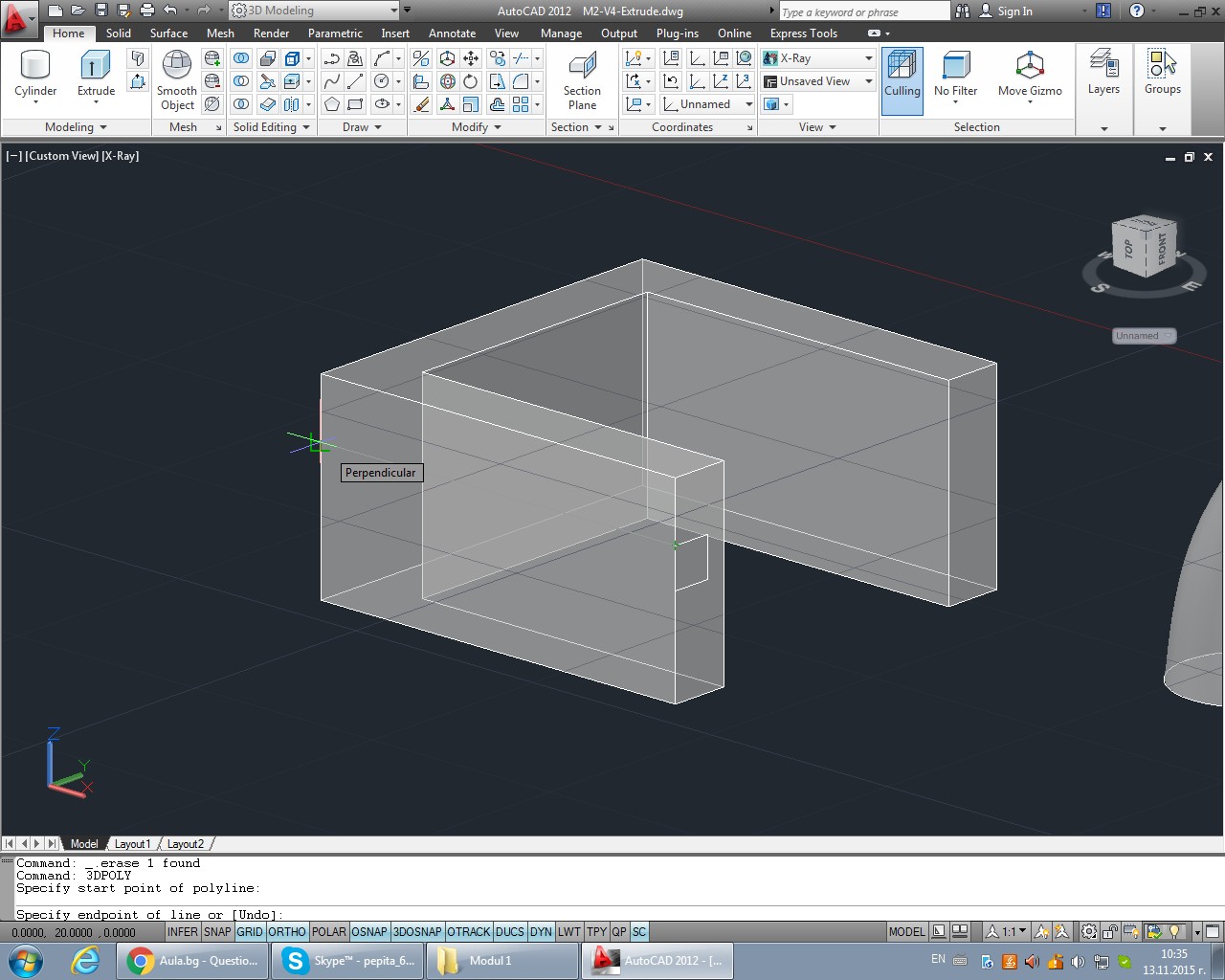Switch to the Render ribbon tab
1225x980 pixels.
click(x=271, y=33)
